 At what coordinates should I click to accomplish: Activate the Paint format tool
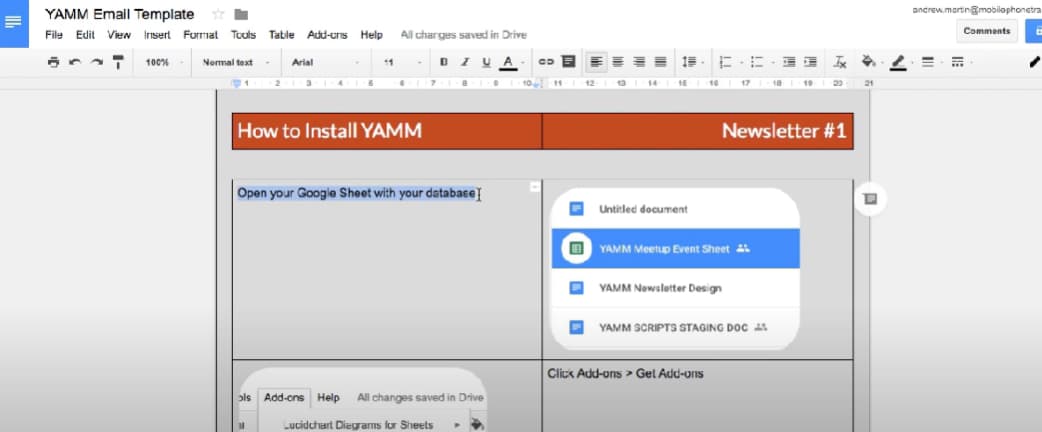click(x=118, y=62)
